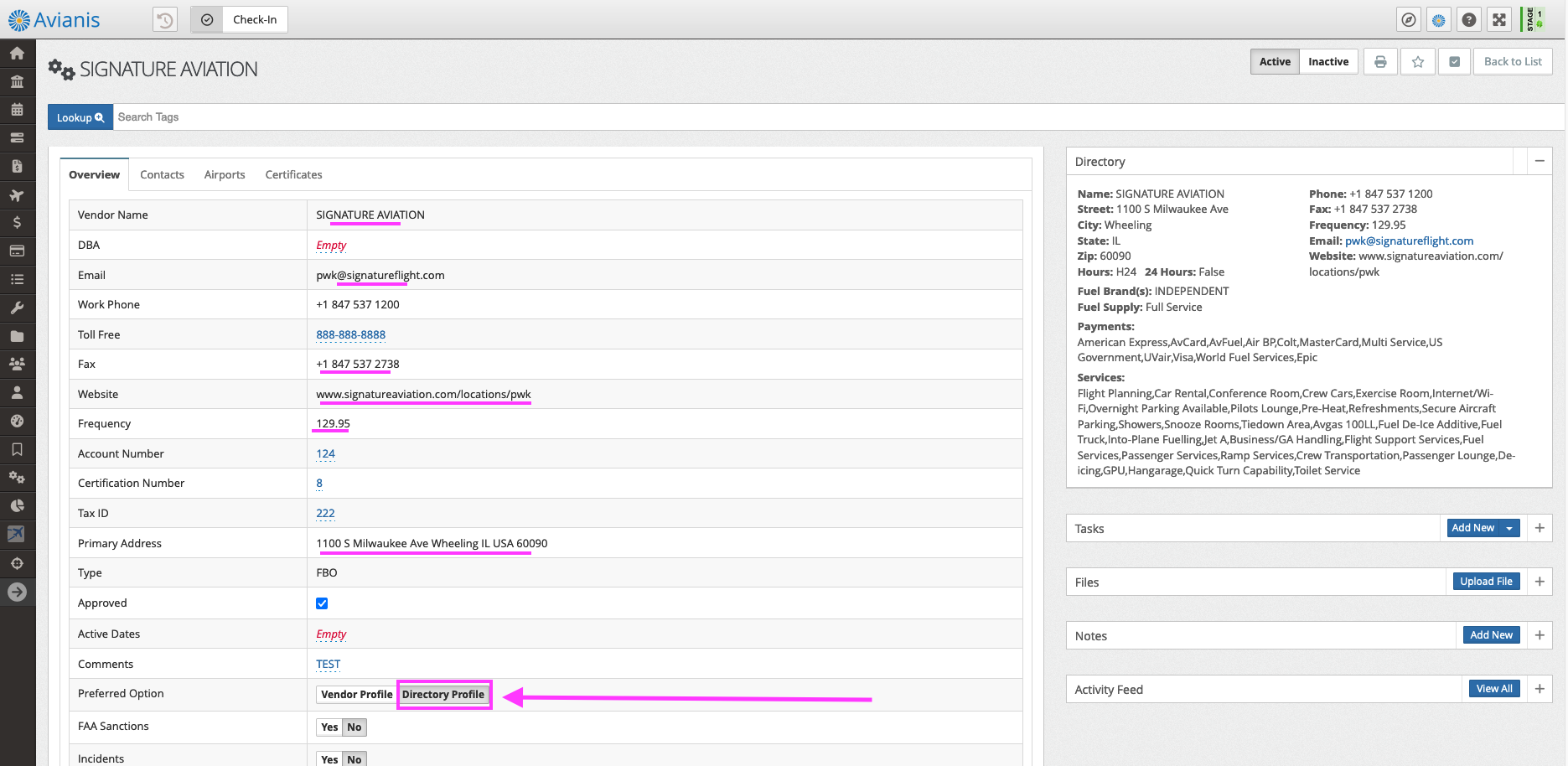The image size is (1568, 766).
Task: Set Incidents to No
Action: point(354,759)
